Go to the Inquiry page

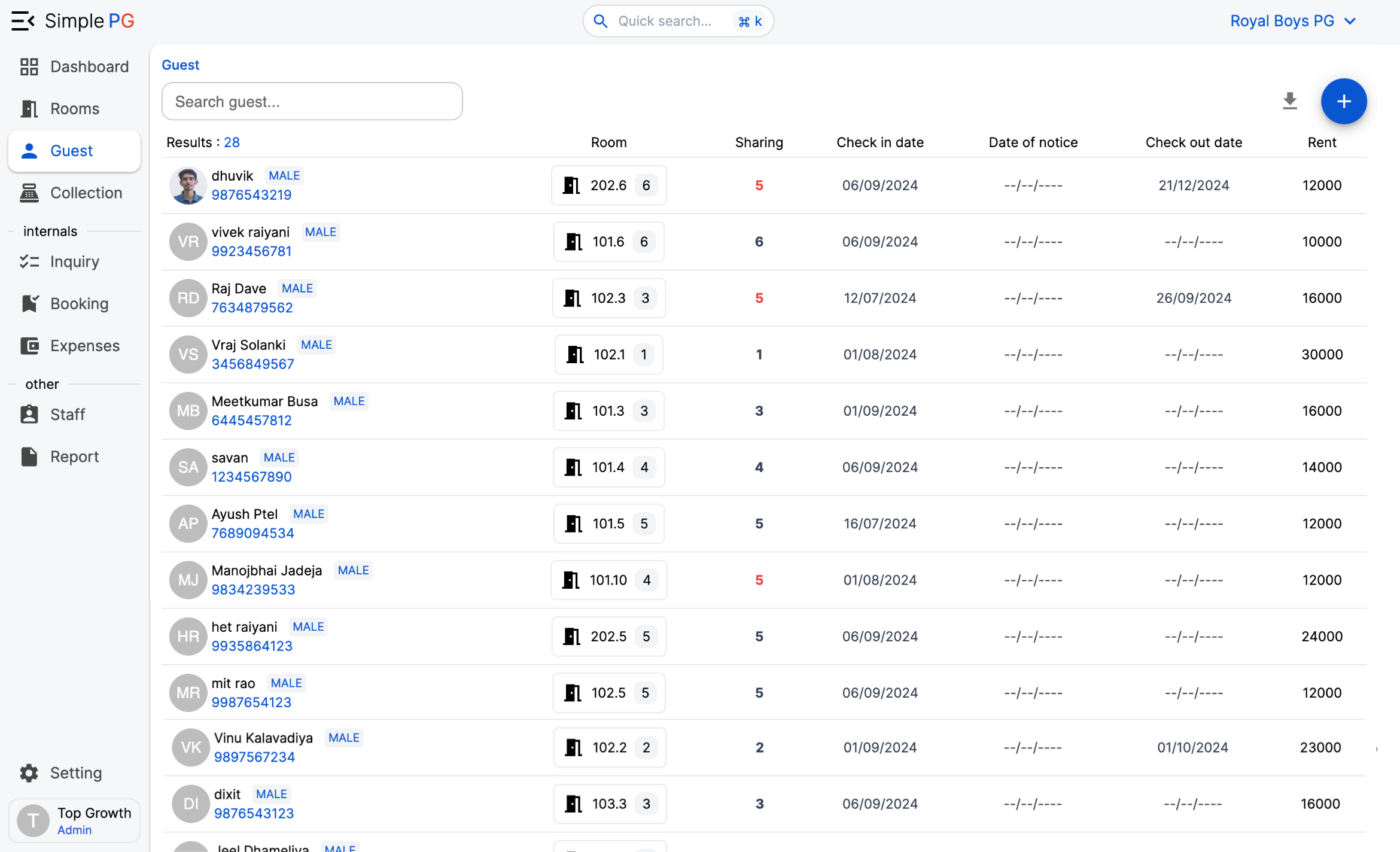coord(74,261)
